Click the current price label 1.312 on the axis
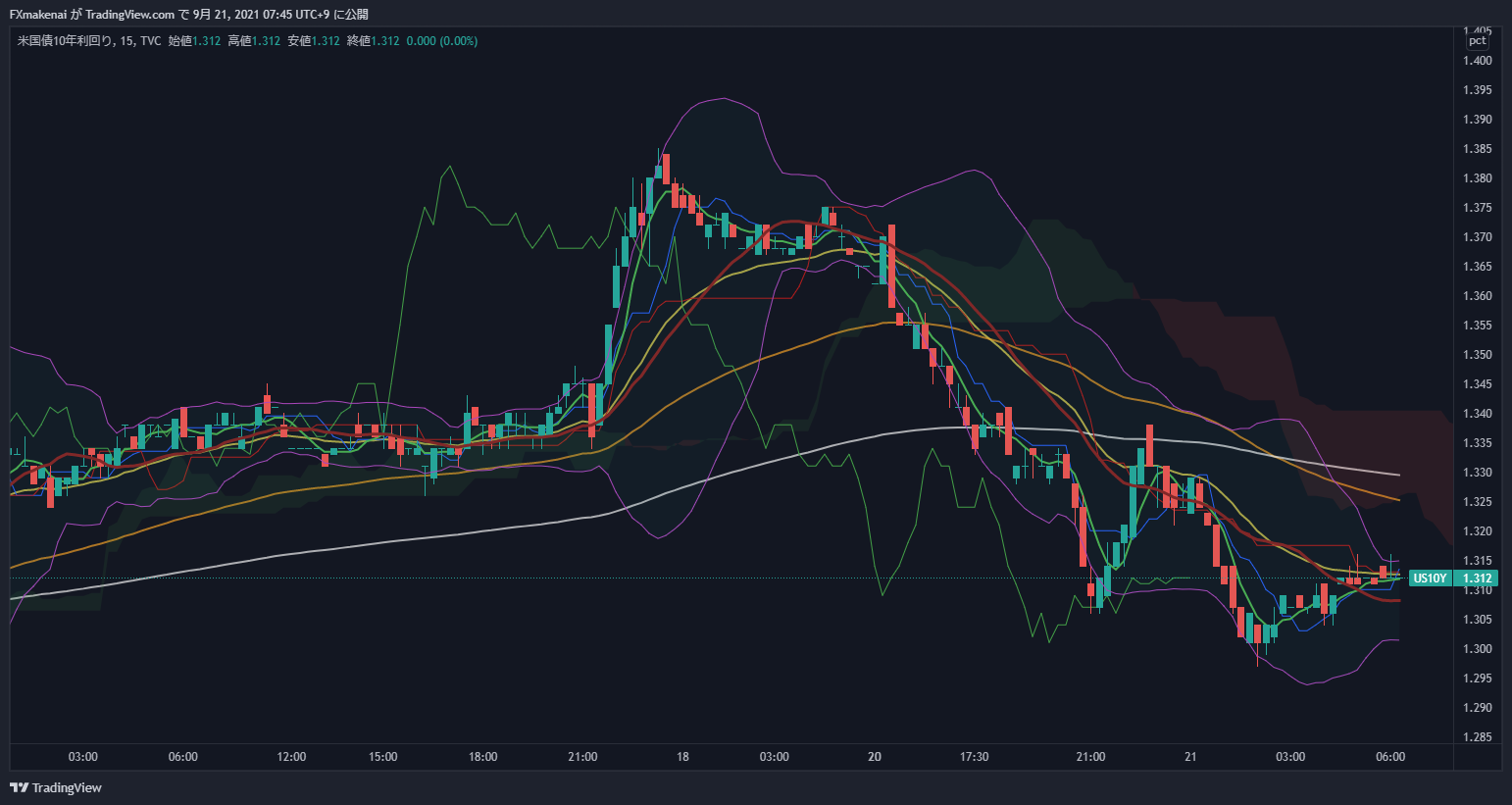Screen dimensions: 1512x805 click(x=1477, y=579)
